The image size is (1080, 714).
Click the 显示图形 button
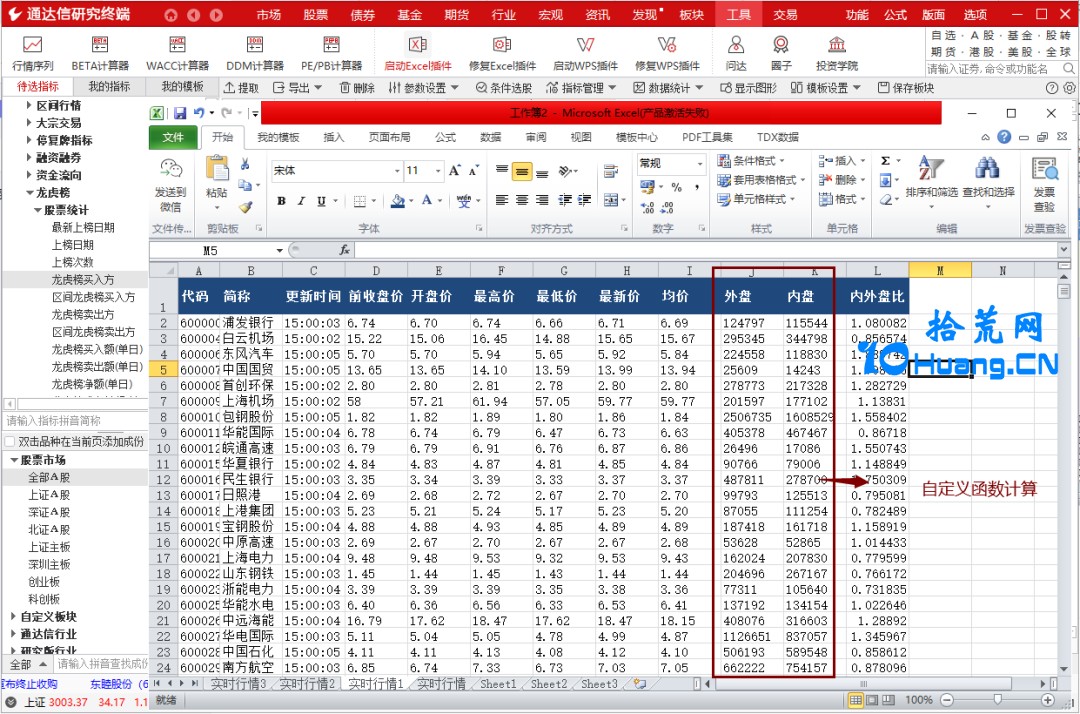tap(749, 87)
